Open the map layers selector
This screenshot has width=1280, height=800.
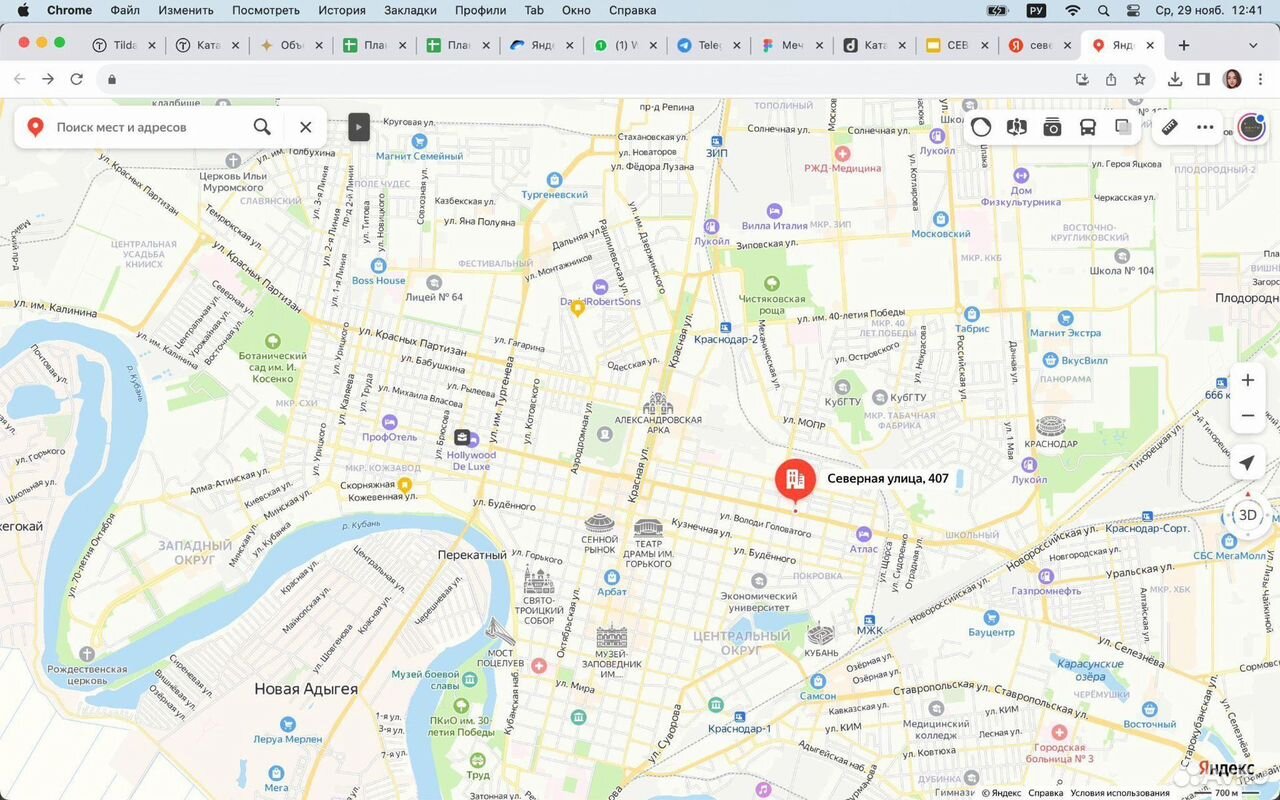click(x=1123, y=127)
